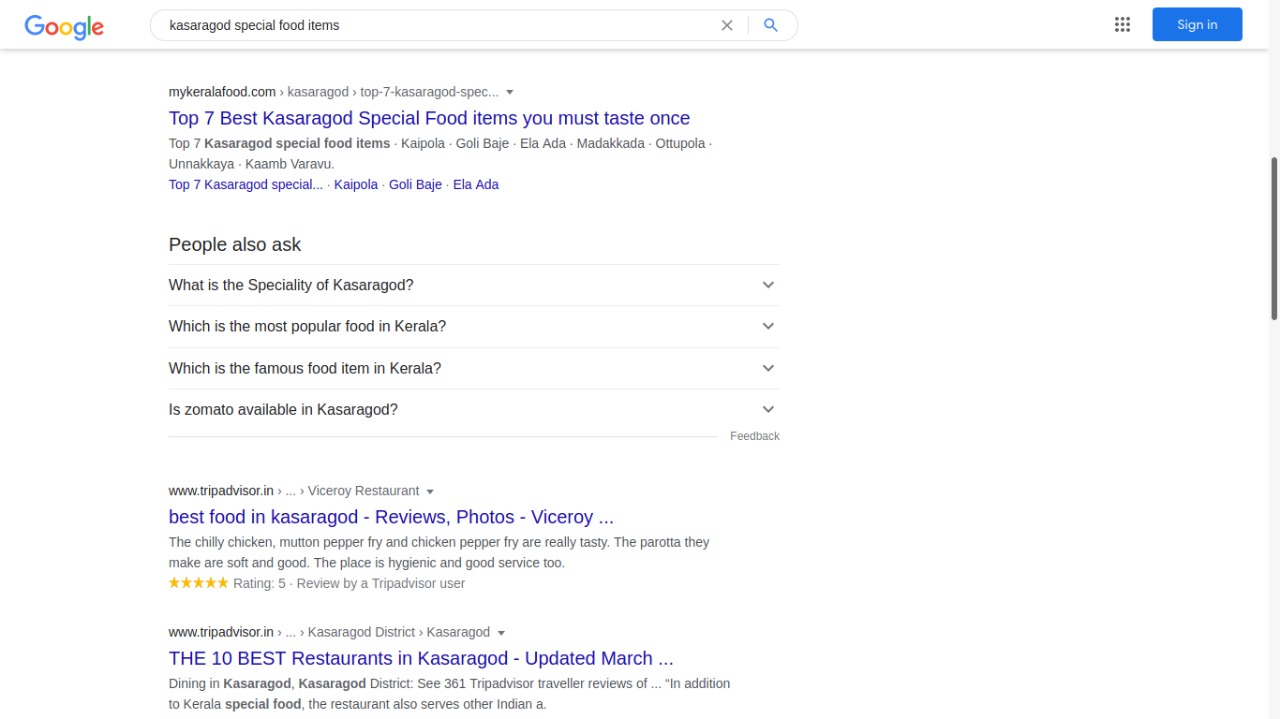
Task: Open mykeralafood.com result options arrow
Action: pos(510,93)
